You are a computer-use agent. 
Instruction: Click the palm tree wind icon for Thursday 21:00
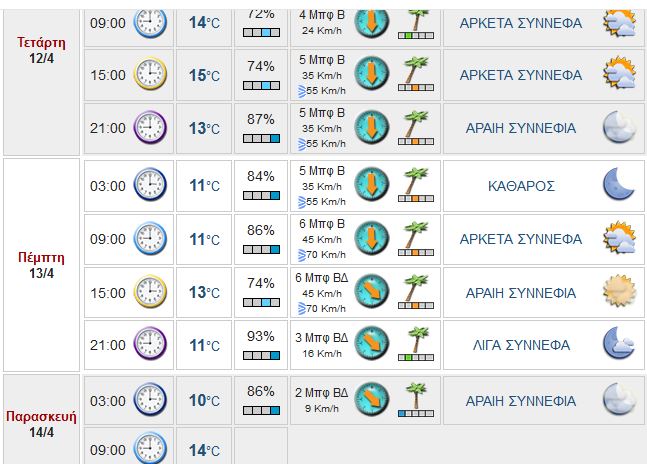tap(415, 344)
